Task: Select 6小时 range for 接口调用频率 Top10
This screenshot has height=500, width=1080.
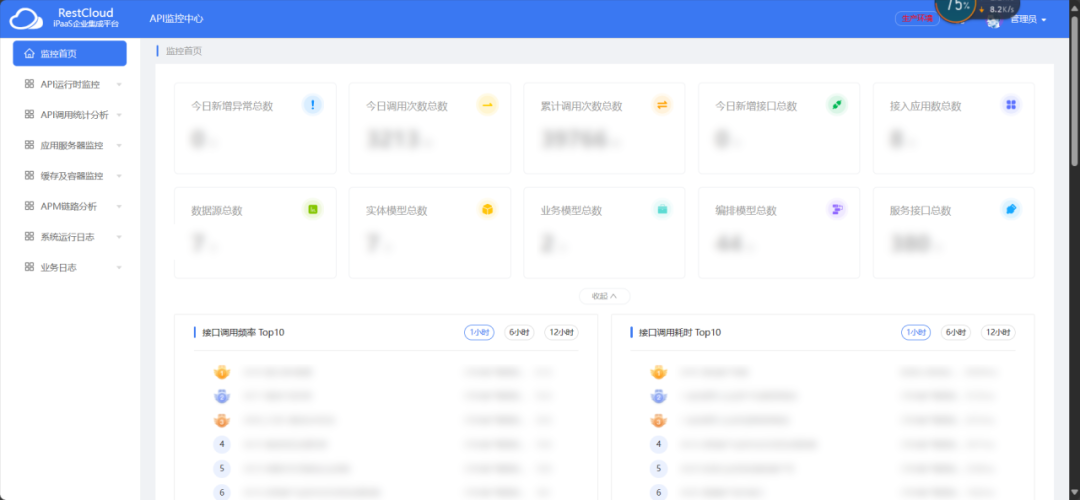Action: (519, 333)
